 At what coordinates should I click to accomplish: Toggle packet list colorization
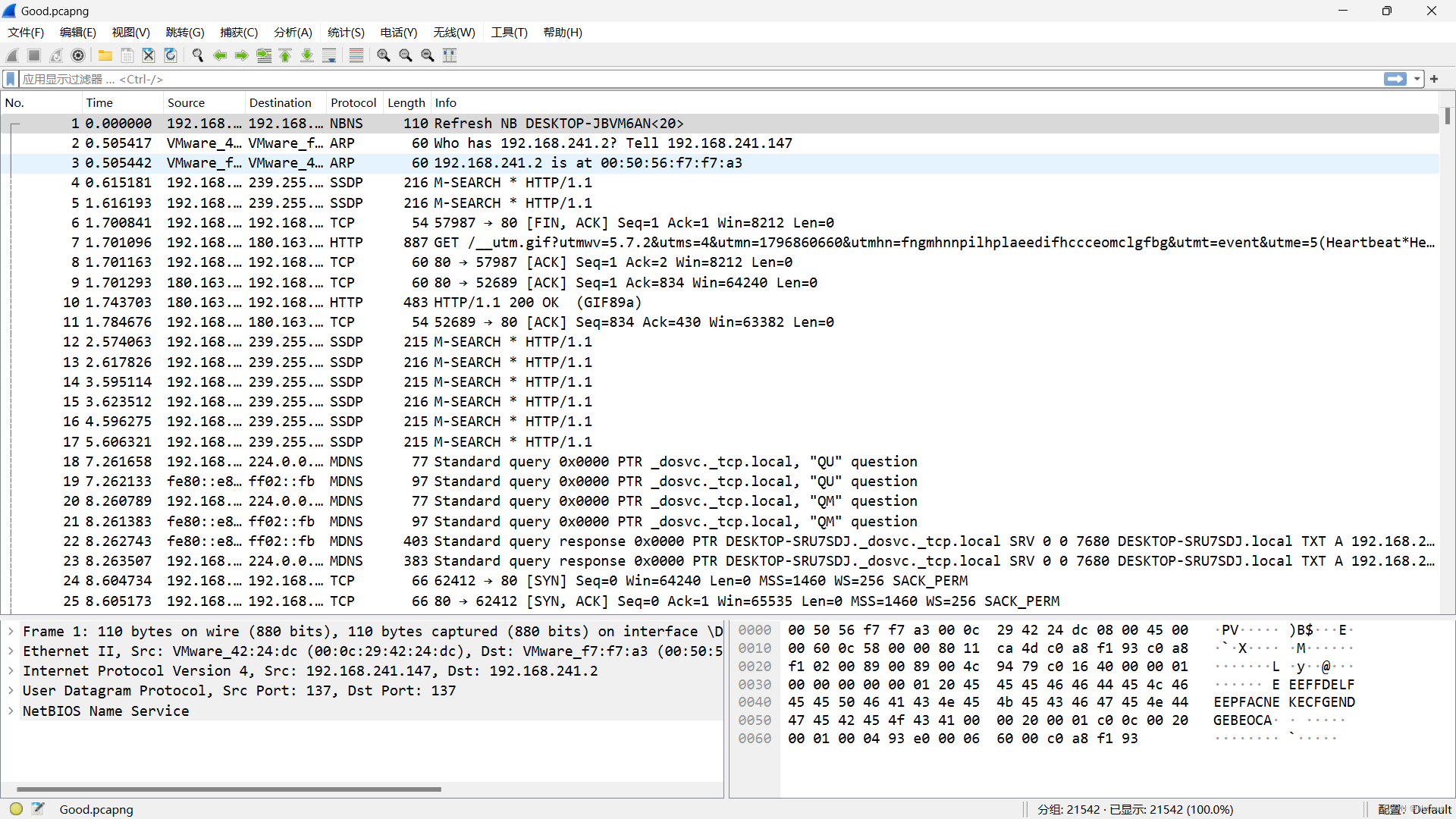click(x=356, y=55)
